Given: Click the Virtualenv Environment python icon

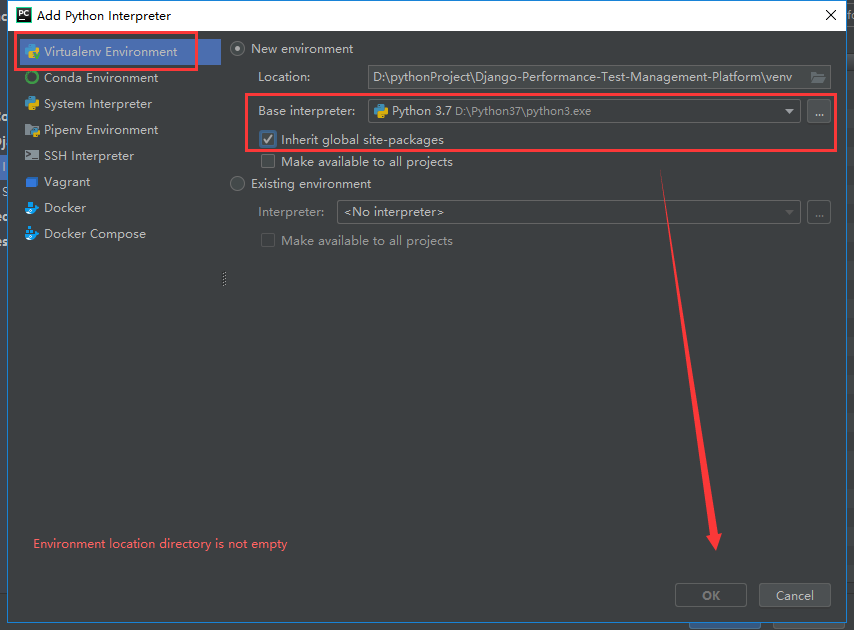Looking at the screenshot, I should pyautogui.click(x=32, y=52).
